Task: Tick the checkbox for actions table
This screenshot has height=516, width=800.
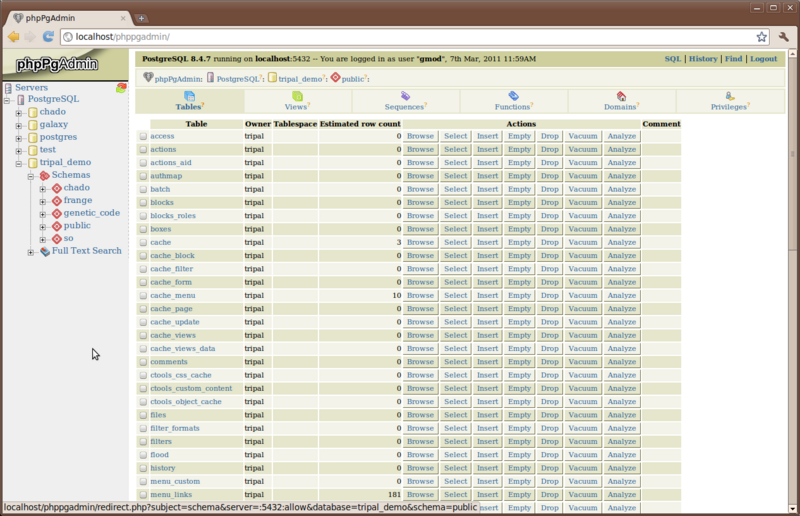Action: coord(143,150)
